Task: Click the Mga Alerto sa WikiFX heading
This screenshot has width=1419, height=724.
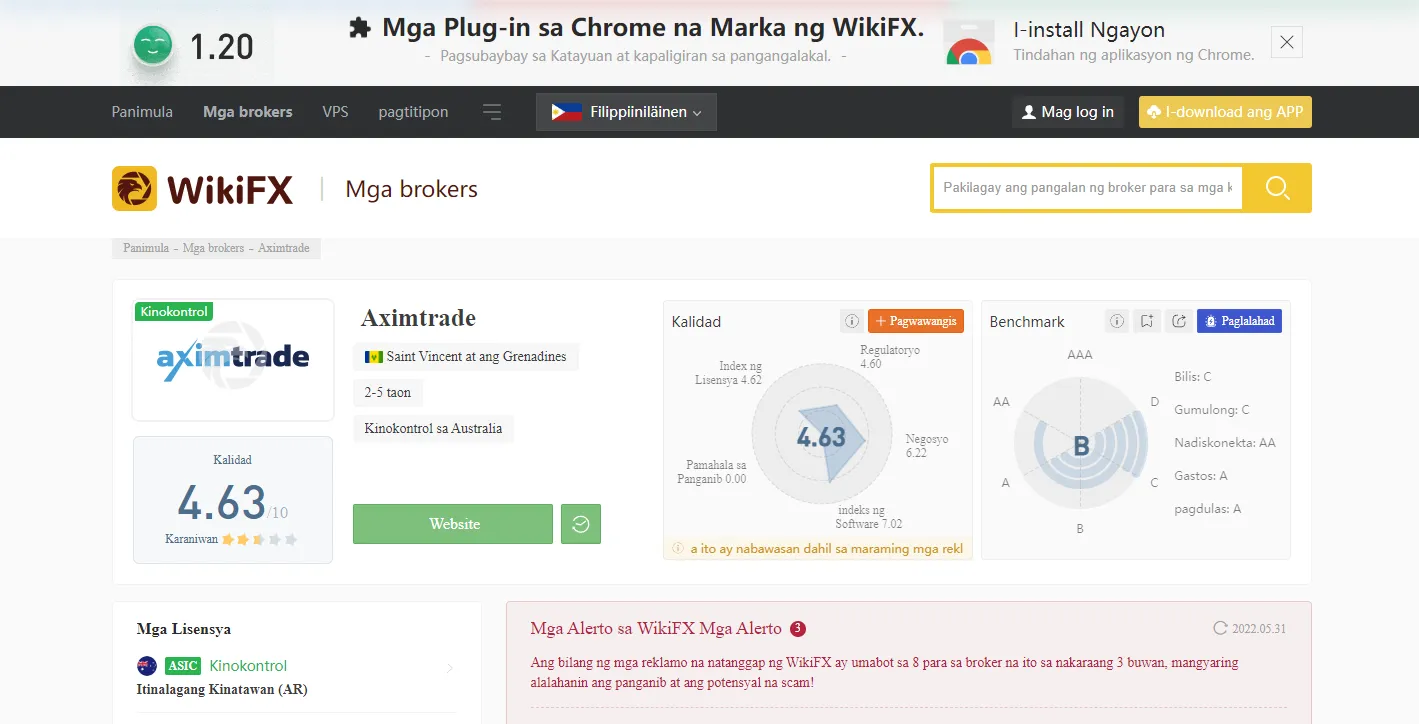Action: 656,629
